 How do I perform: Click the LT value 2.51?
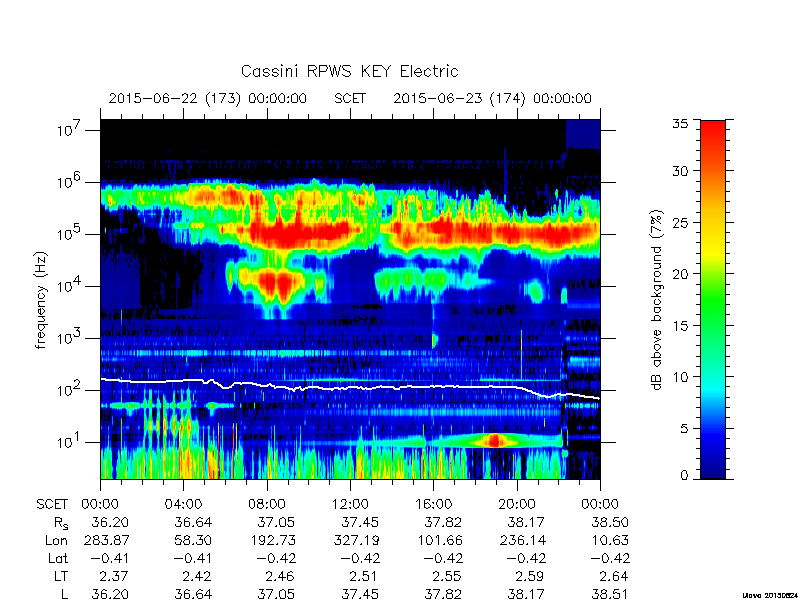[x=361, y=576]
